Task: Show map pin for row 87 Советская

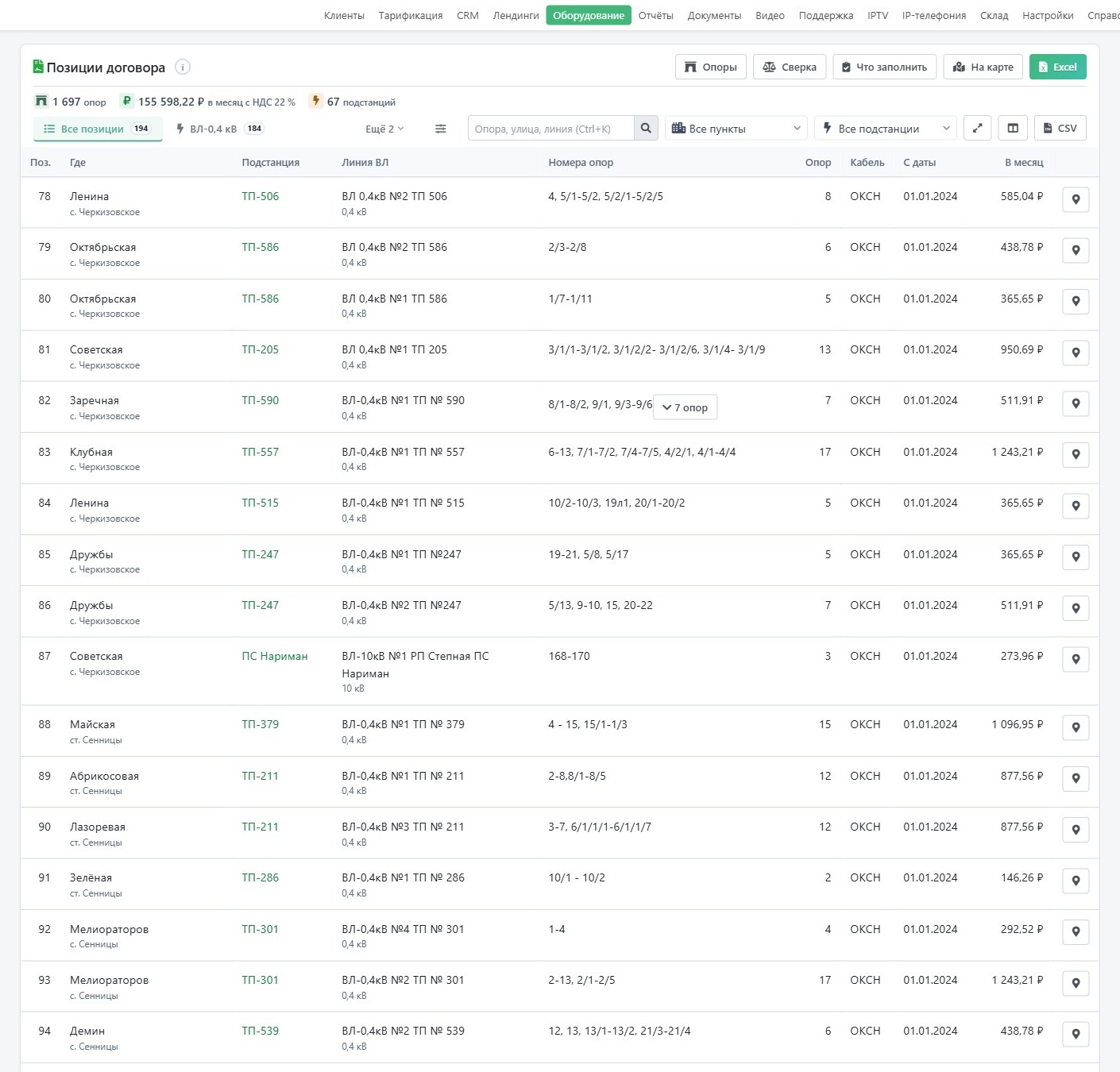Action: click(1076, 659)
